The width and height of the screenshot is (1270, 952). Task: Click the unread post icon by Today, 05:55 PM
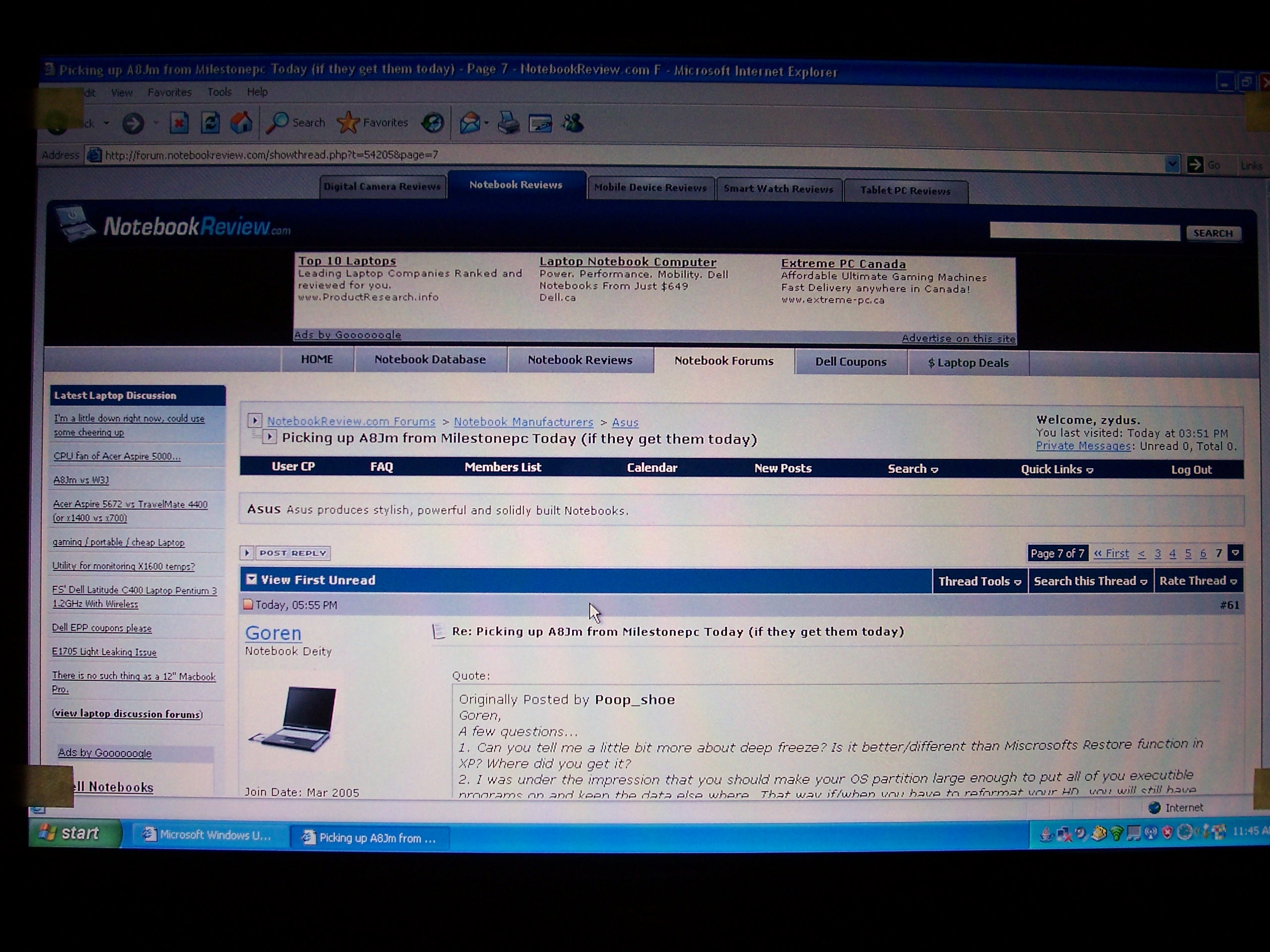pos(248,604)
